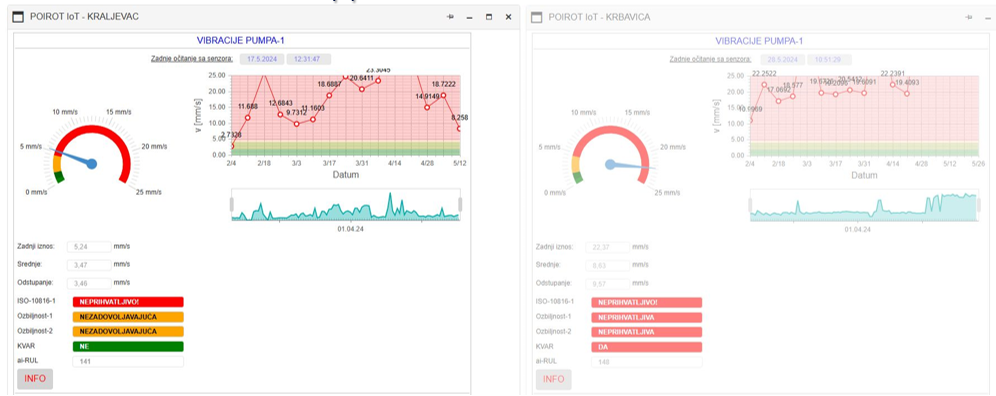996x396 pixels.
Task: Open INFO in the KRBAVICA window
Action: click(x=553, y=379)
